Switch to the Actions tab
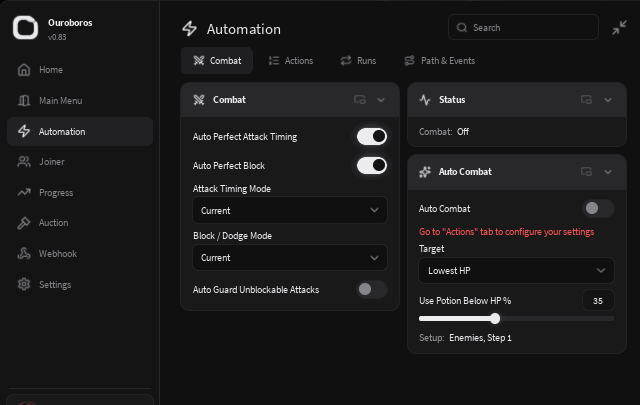Screen dimensions: 640x405 (291, 61)
